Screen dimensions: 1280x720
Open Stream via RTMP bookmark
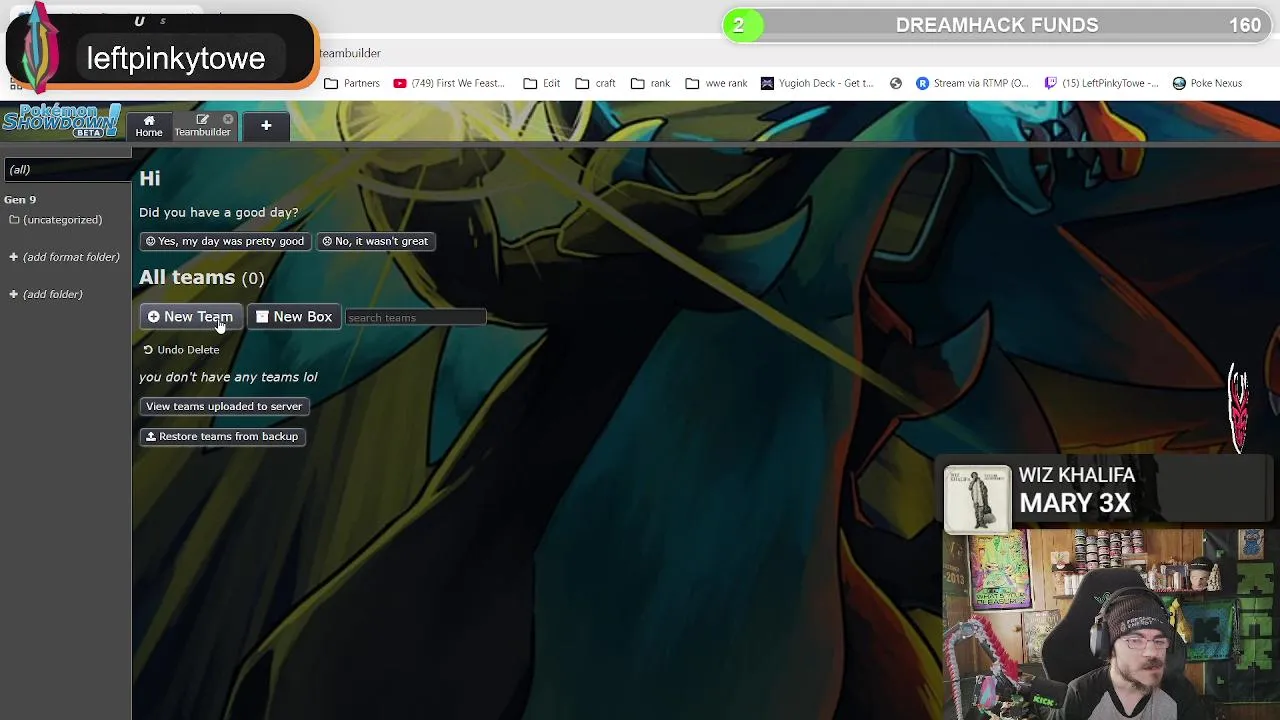[972, 83]
